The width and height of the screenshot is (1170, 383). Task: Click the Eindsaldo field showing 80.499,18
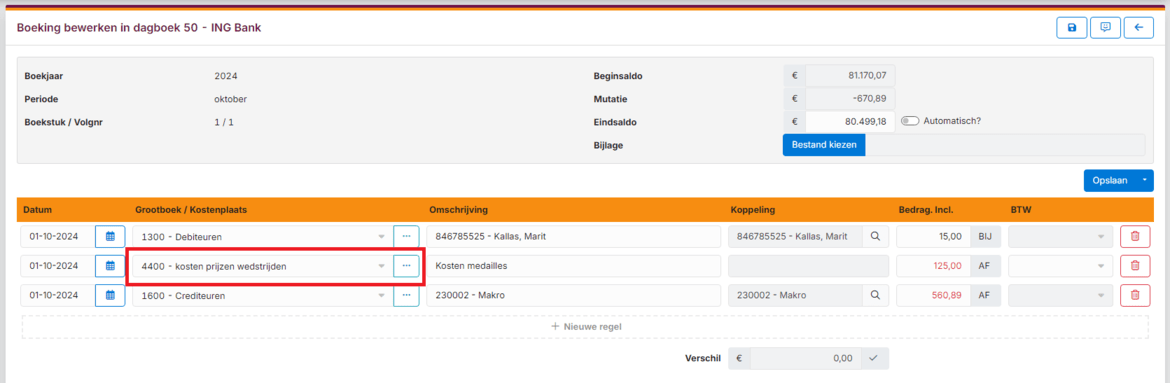(850, 122)
